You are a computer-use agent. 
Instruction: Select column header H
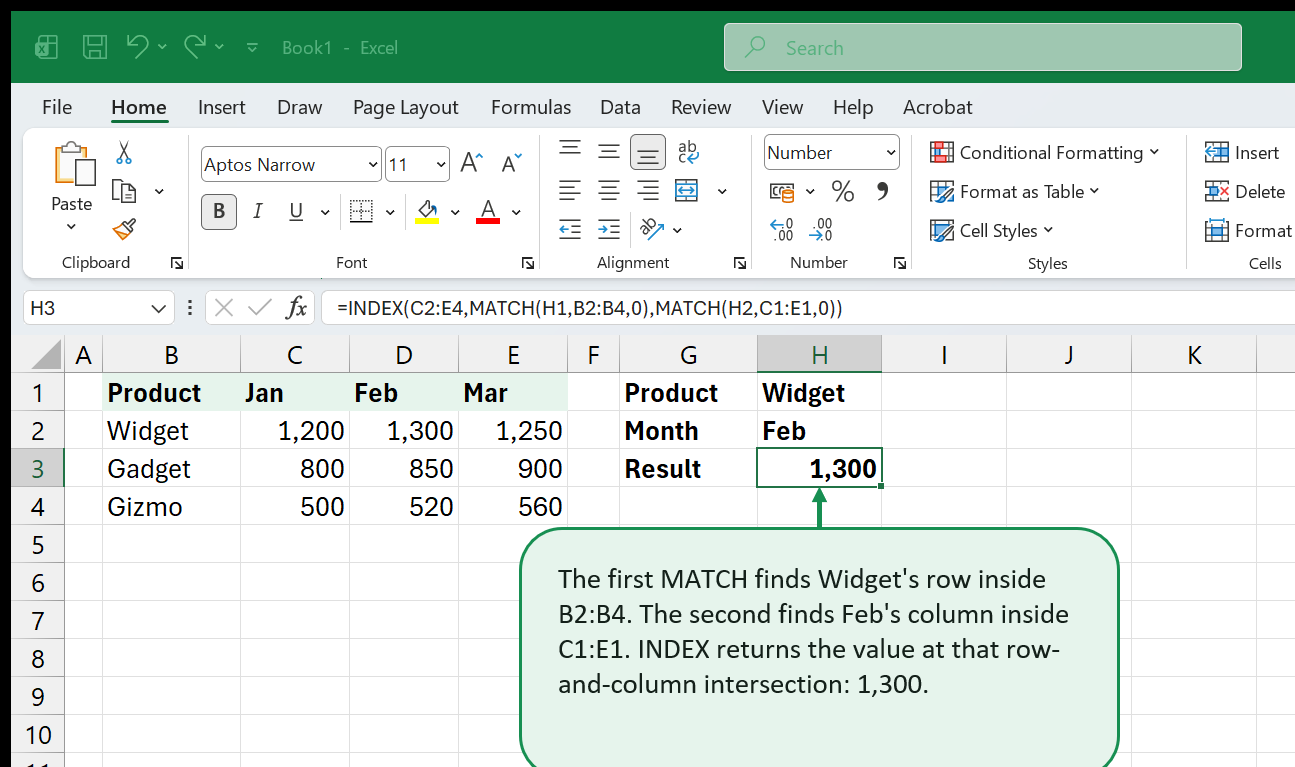click(x=819, y=354)
